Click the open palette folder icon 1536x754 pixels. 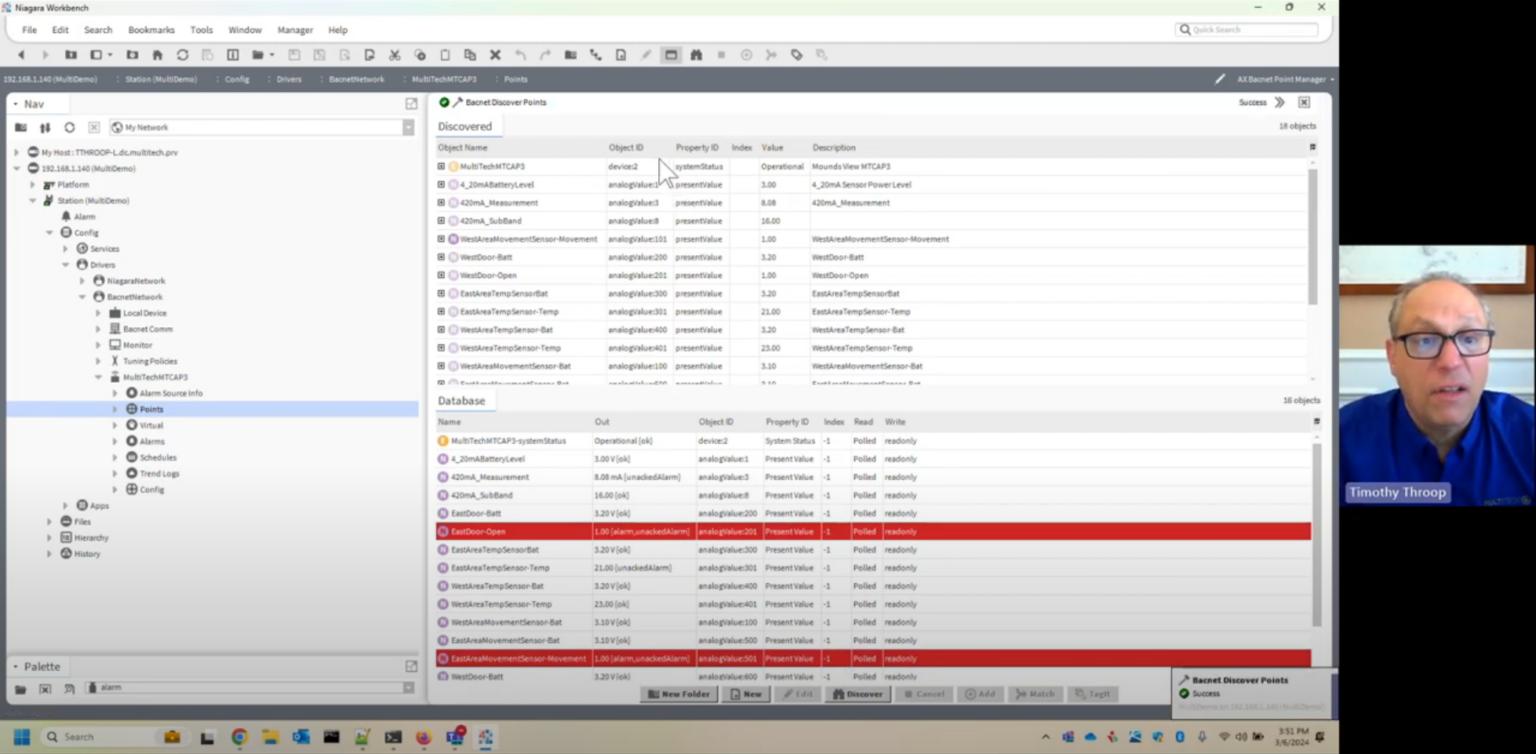(21, 688)
